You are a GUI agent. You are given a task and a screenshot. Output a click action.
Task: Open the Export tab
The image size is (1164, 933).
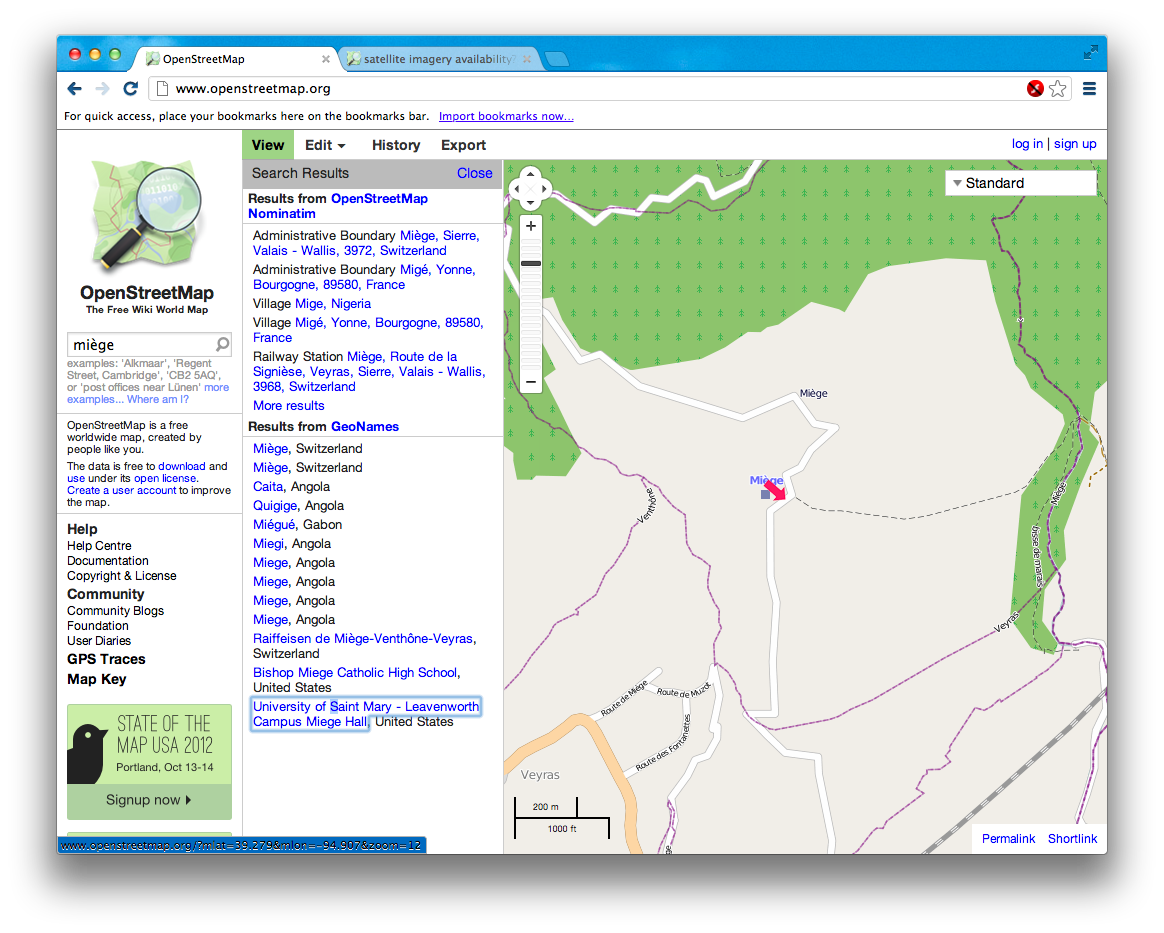click(463, 145)
